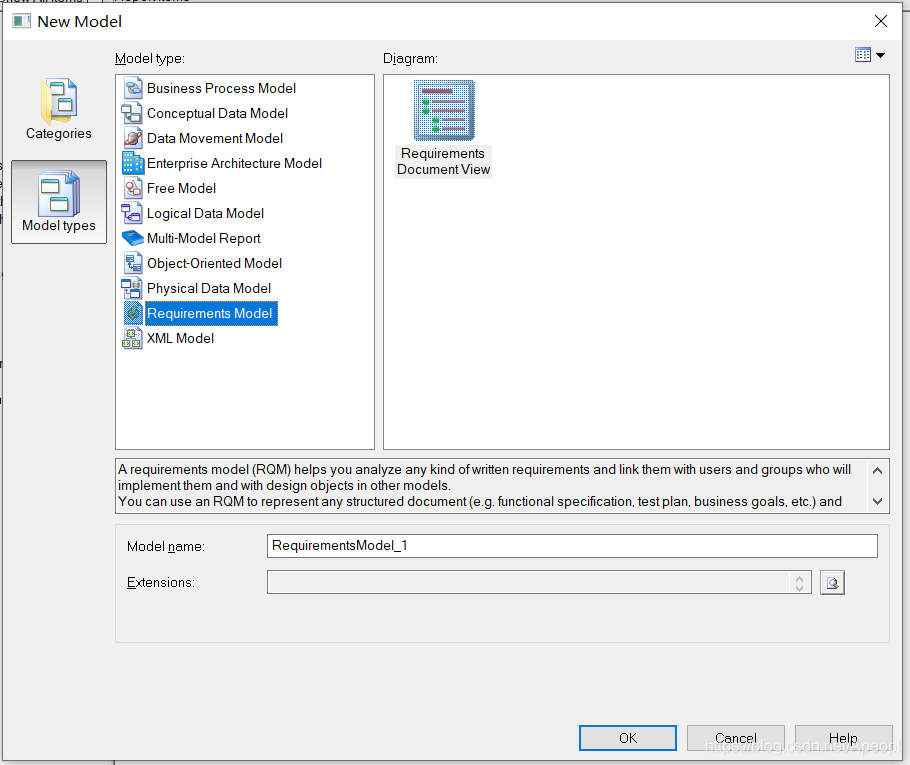Choose Business Process Model label
Image resolution: width=910 pixels, height=765 pixels.
[221, 88]
